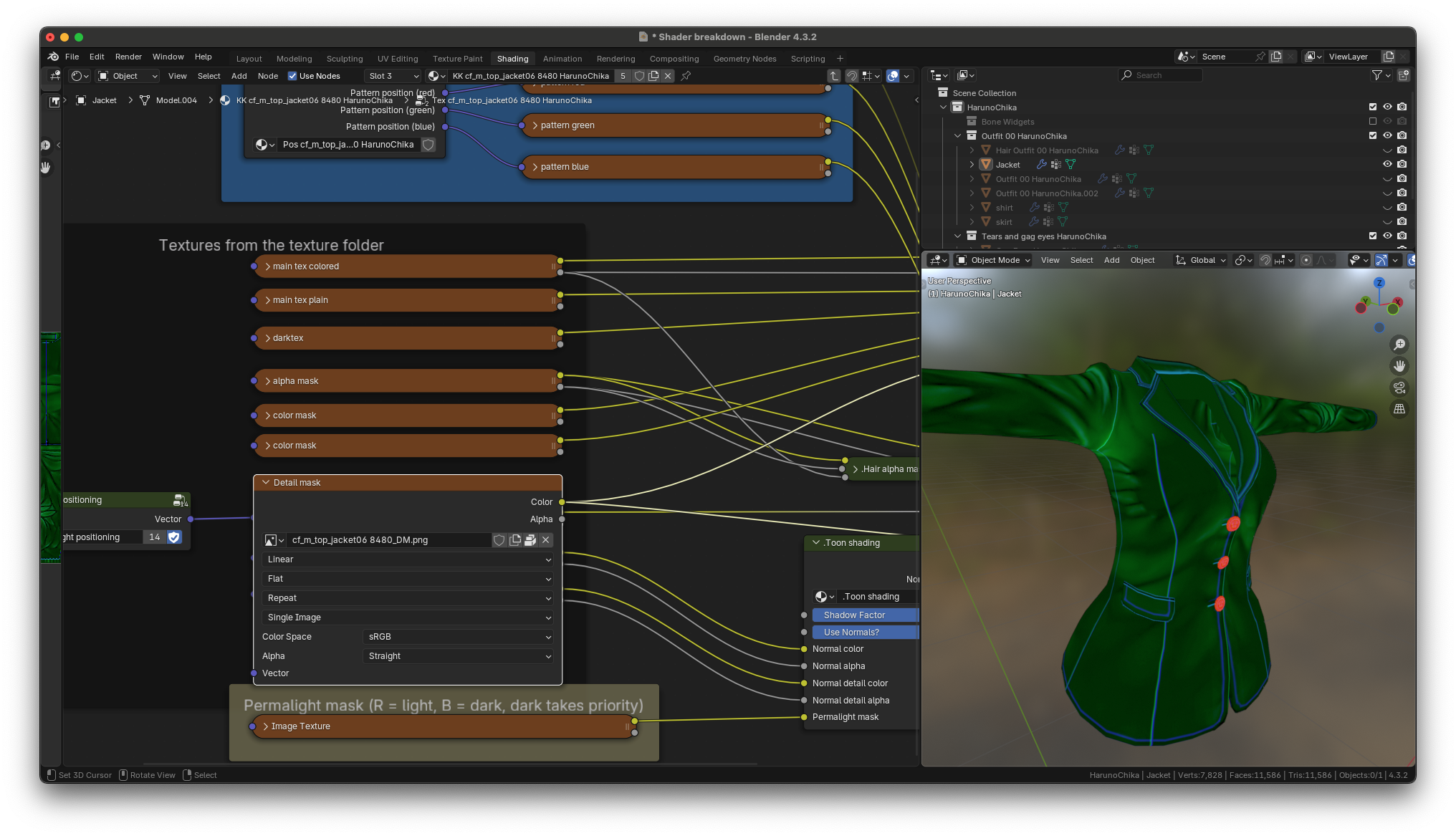
Task: Uncheck the Use Nodes checkbox
Action: pos(292,76)
